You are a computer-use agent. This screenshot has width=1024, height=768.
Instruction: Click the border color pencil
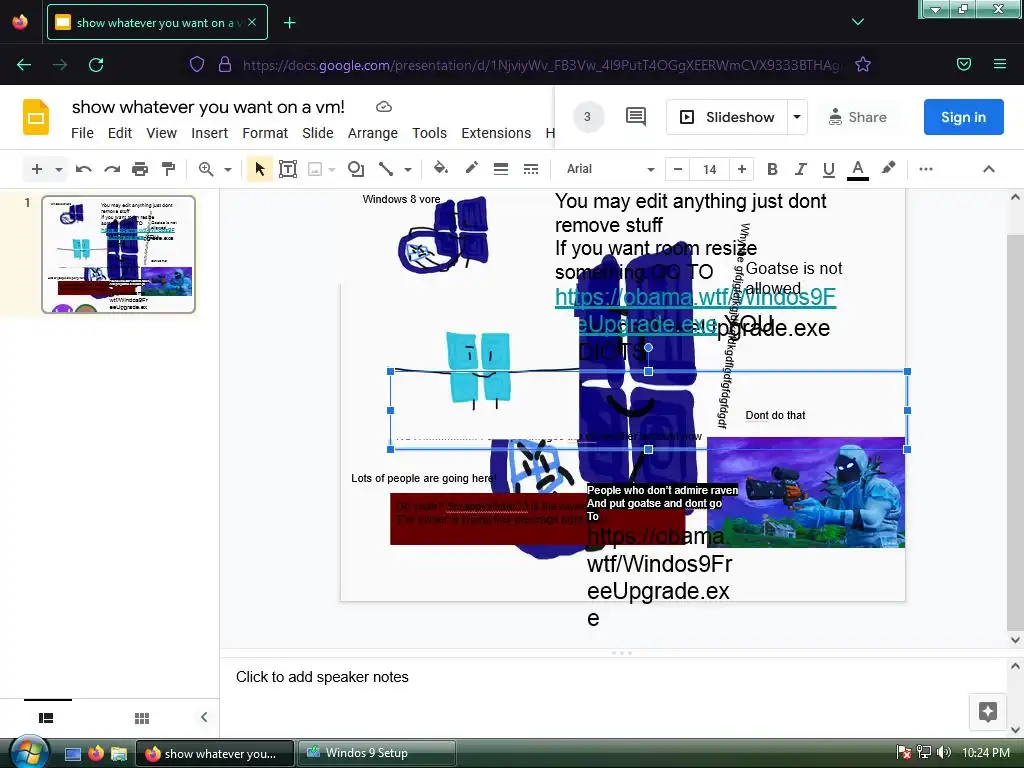coord(471,168)
